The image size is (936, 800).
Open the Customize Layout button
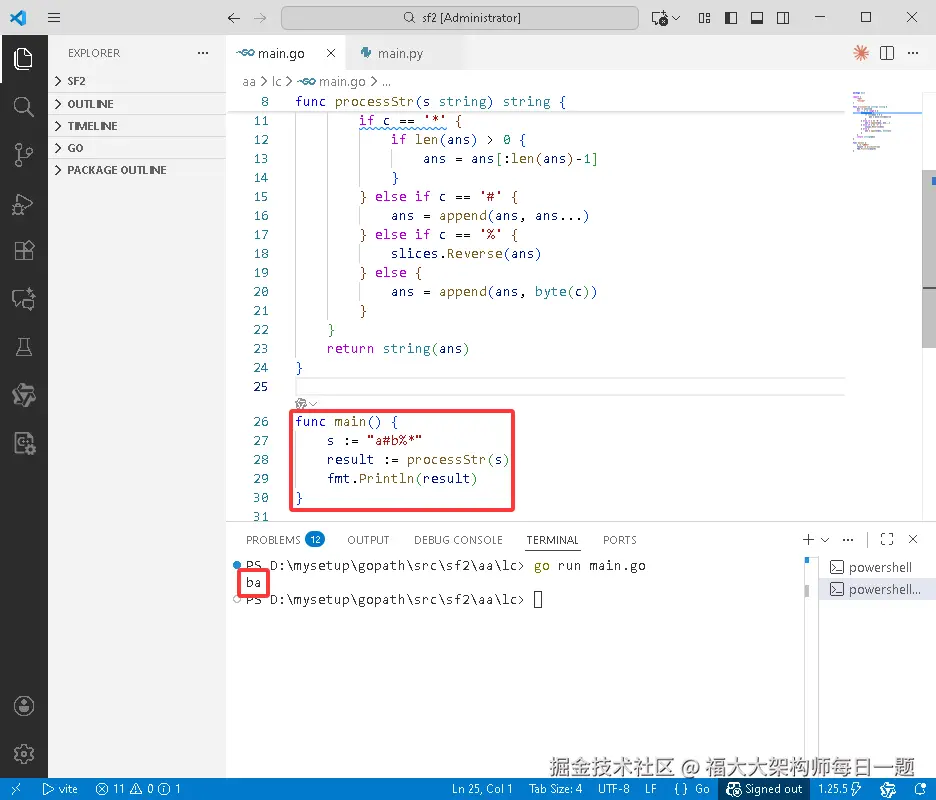(x=704, y=18)
